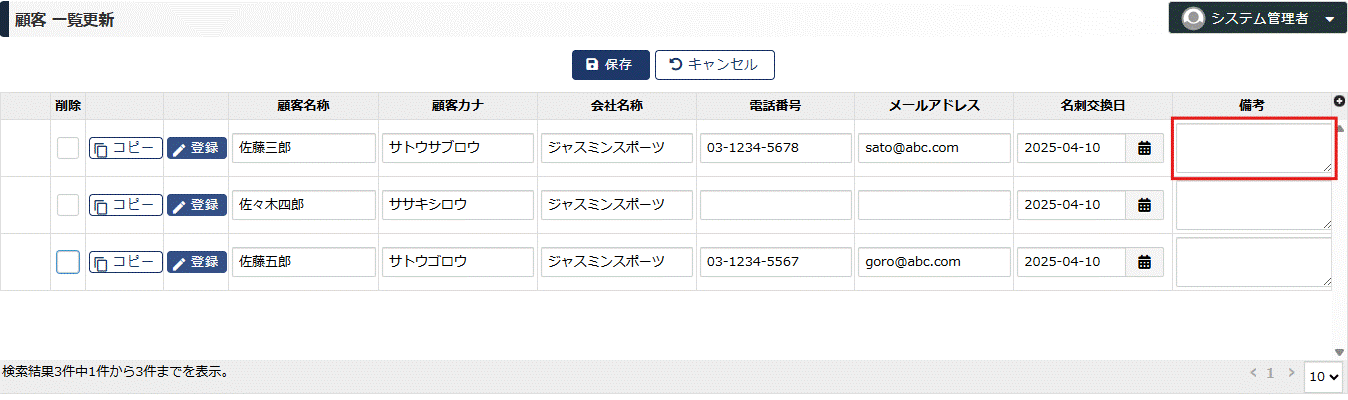The image size is (1348, 400).
Task: Click the コピー button for 佐藤五郎
Action: click(x=126, y=262)
